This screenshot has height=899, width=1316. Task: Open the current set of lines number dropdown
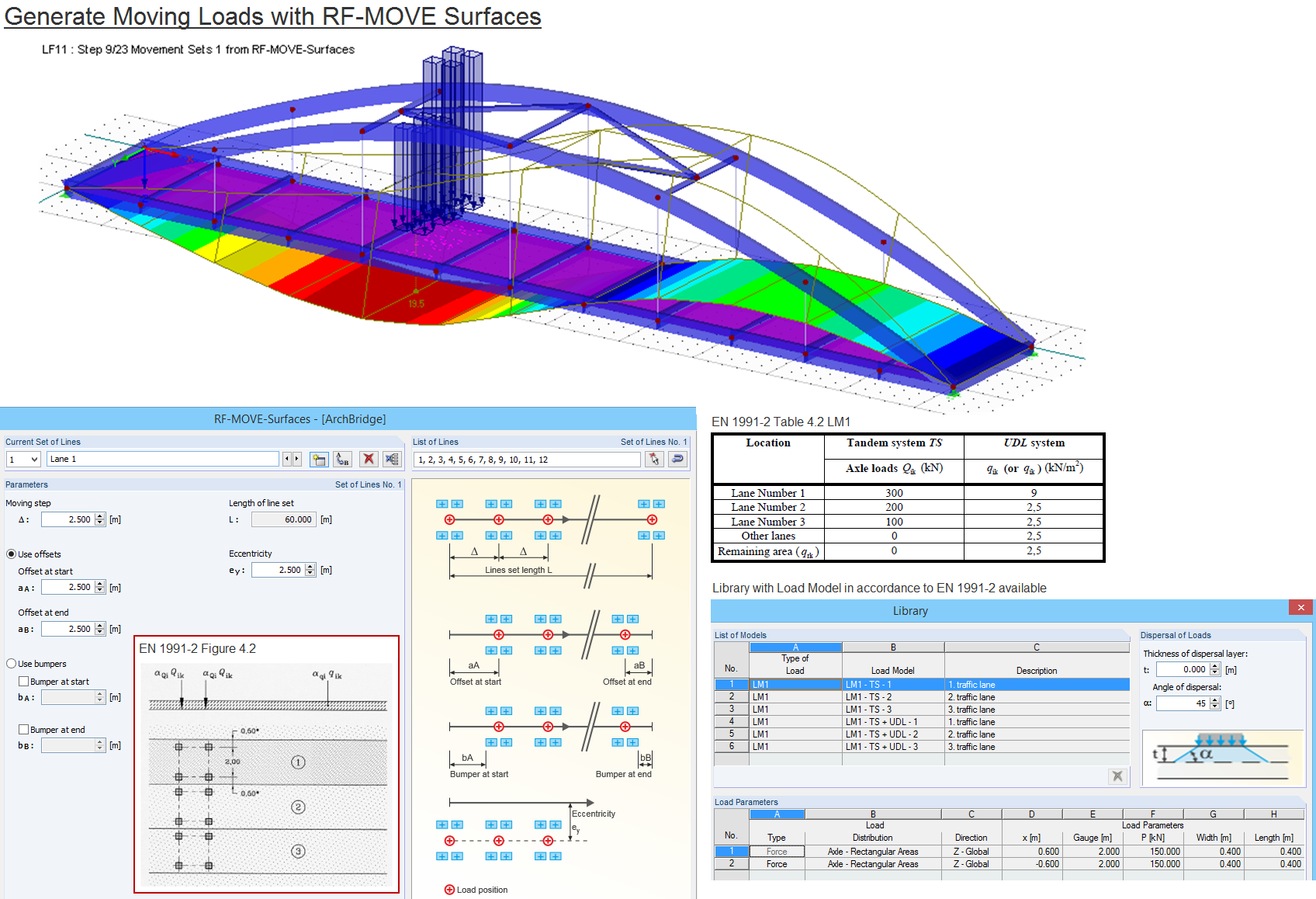click(34, 460)
